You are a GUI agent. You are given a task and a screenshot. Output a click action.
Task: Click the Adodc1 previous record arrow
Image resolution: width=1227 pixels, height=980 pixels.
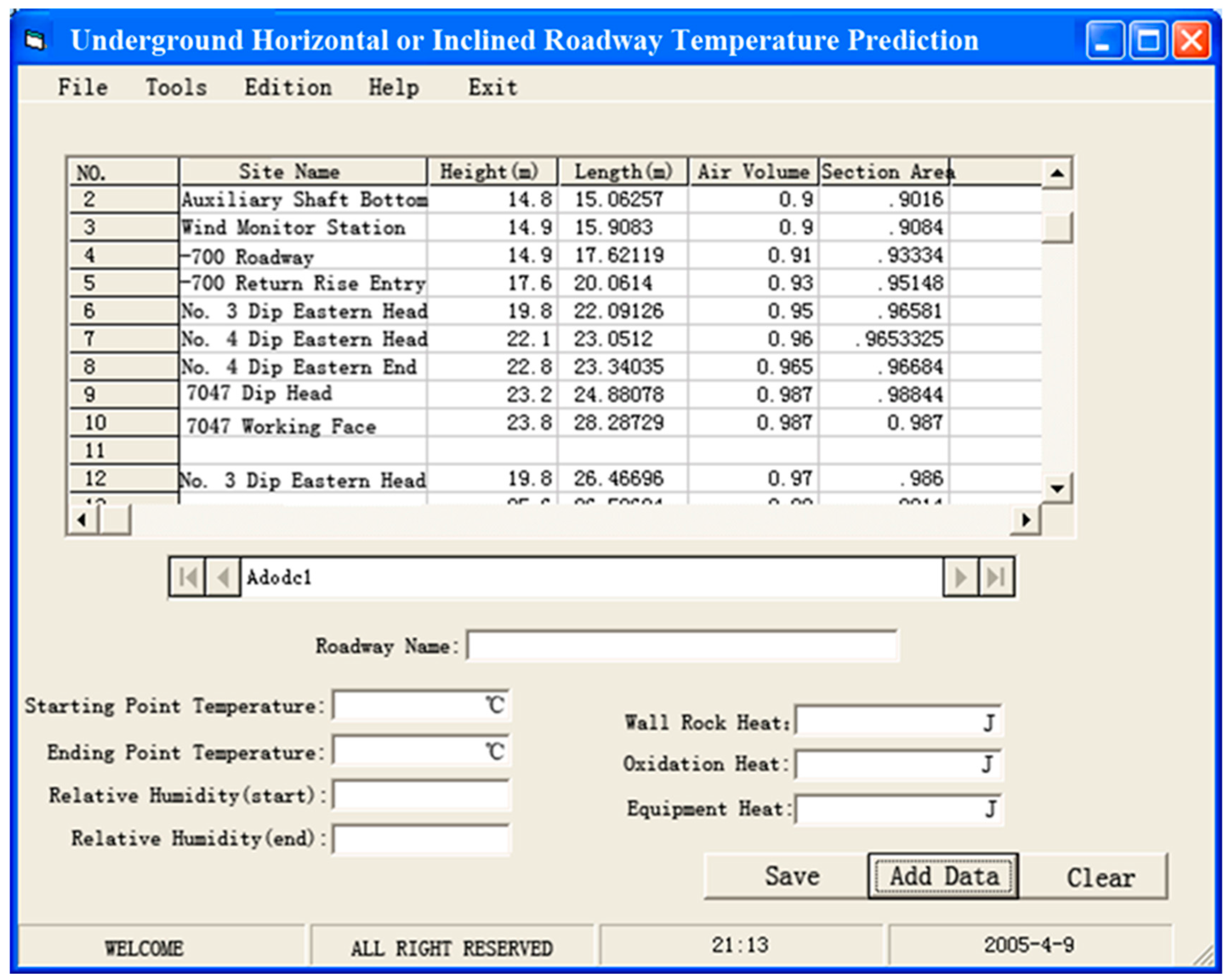pos(223,577)
